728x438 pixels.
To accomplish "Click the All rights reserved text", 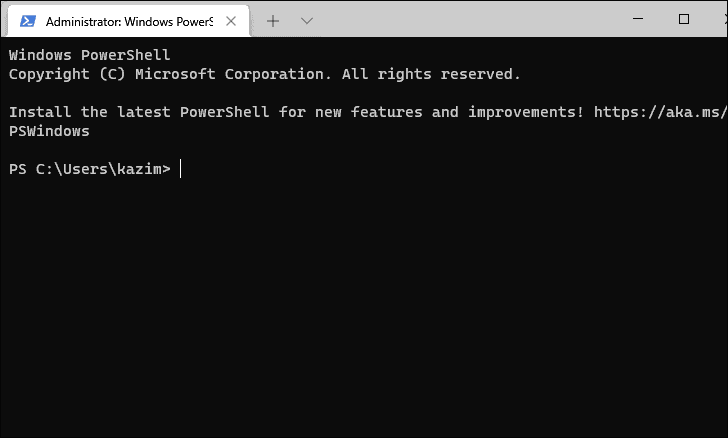I will tap(431, 74).
